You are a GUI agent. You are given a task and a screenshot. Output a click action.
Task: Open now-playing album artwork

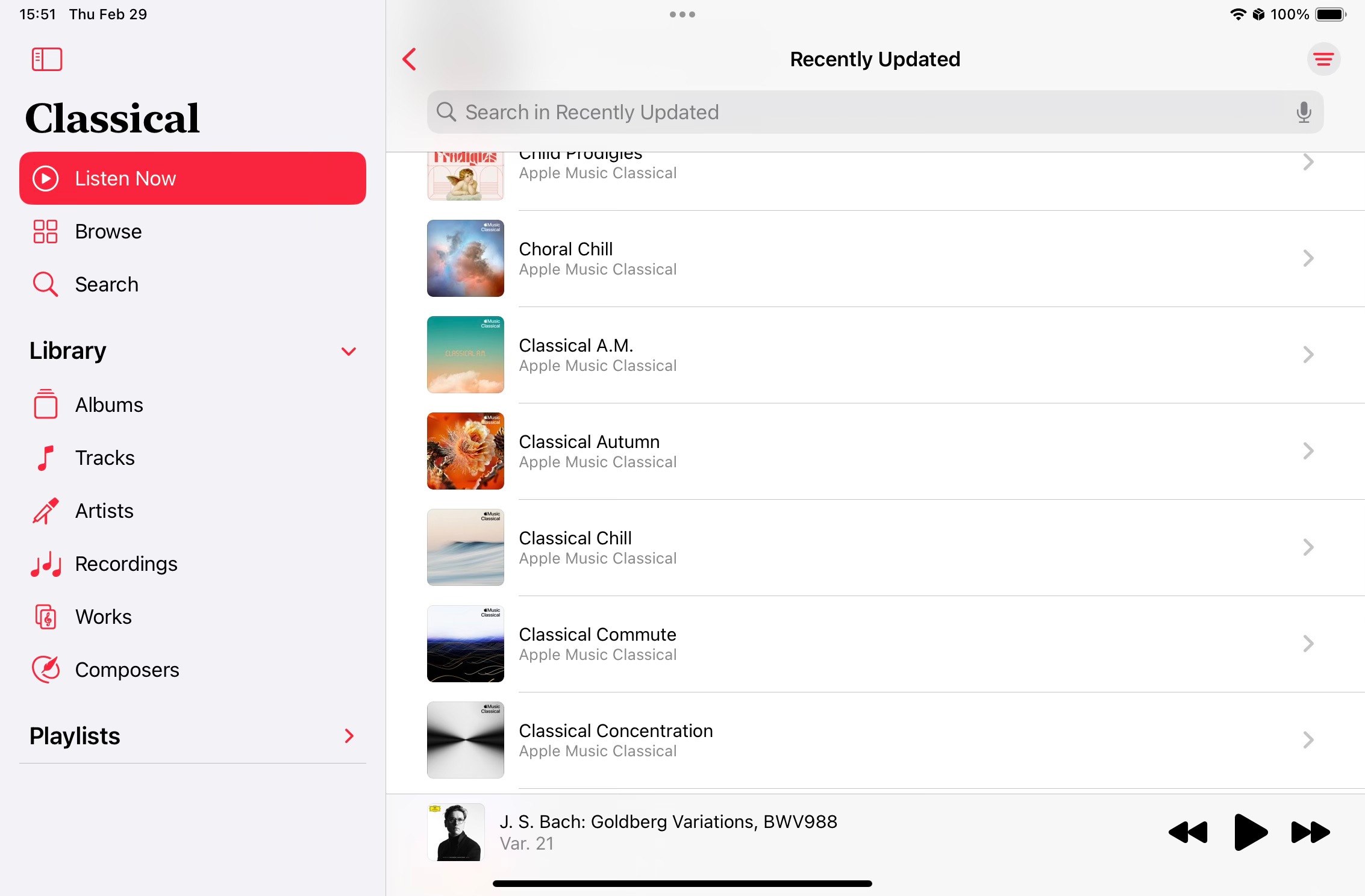(456, 832)
